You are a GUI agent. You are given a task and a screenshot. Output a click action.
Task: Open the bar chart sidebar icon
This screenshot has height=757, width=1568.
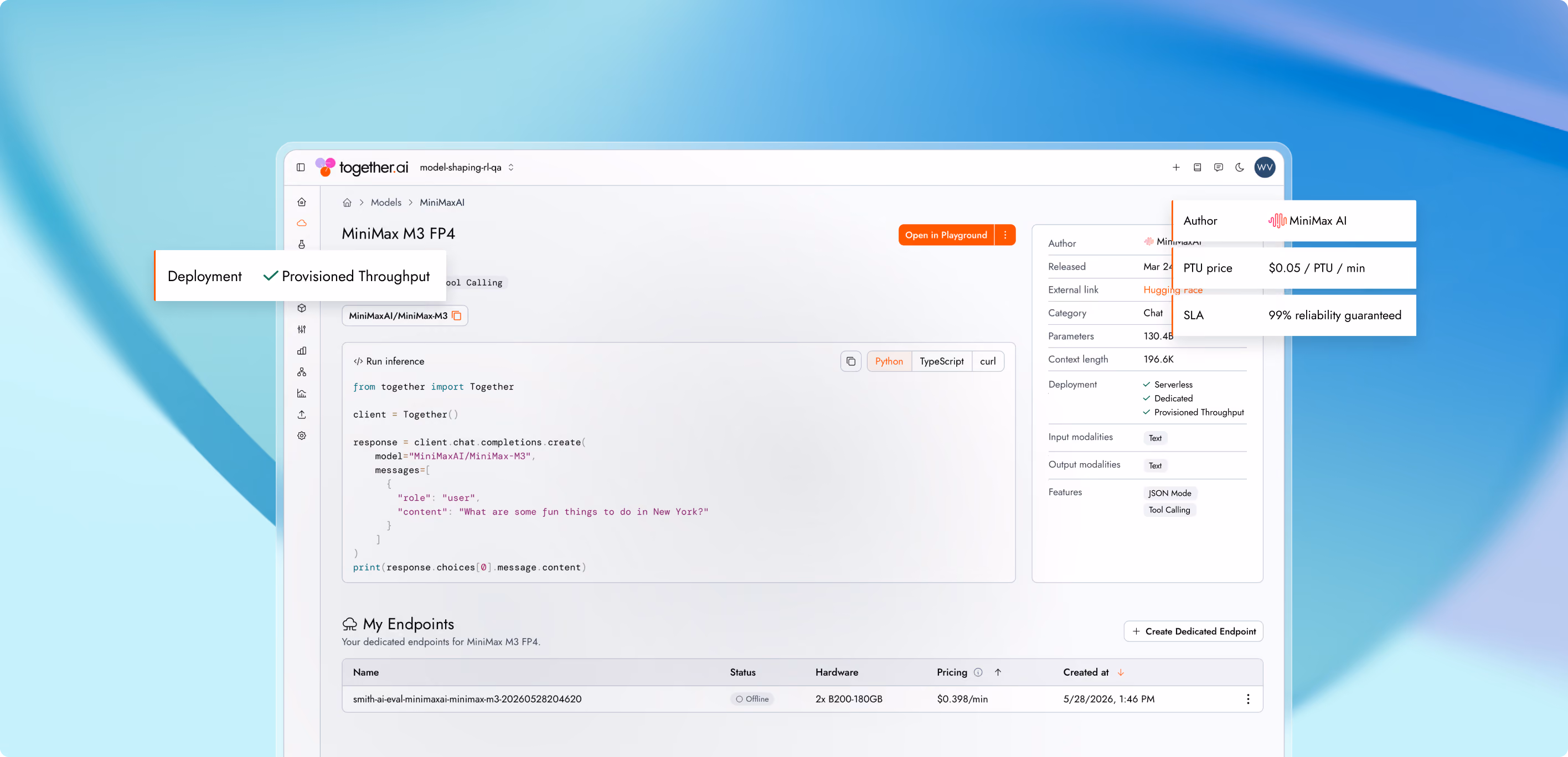click(x=302, y=350)
